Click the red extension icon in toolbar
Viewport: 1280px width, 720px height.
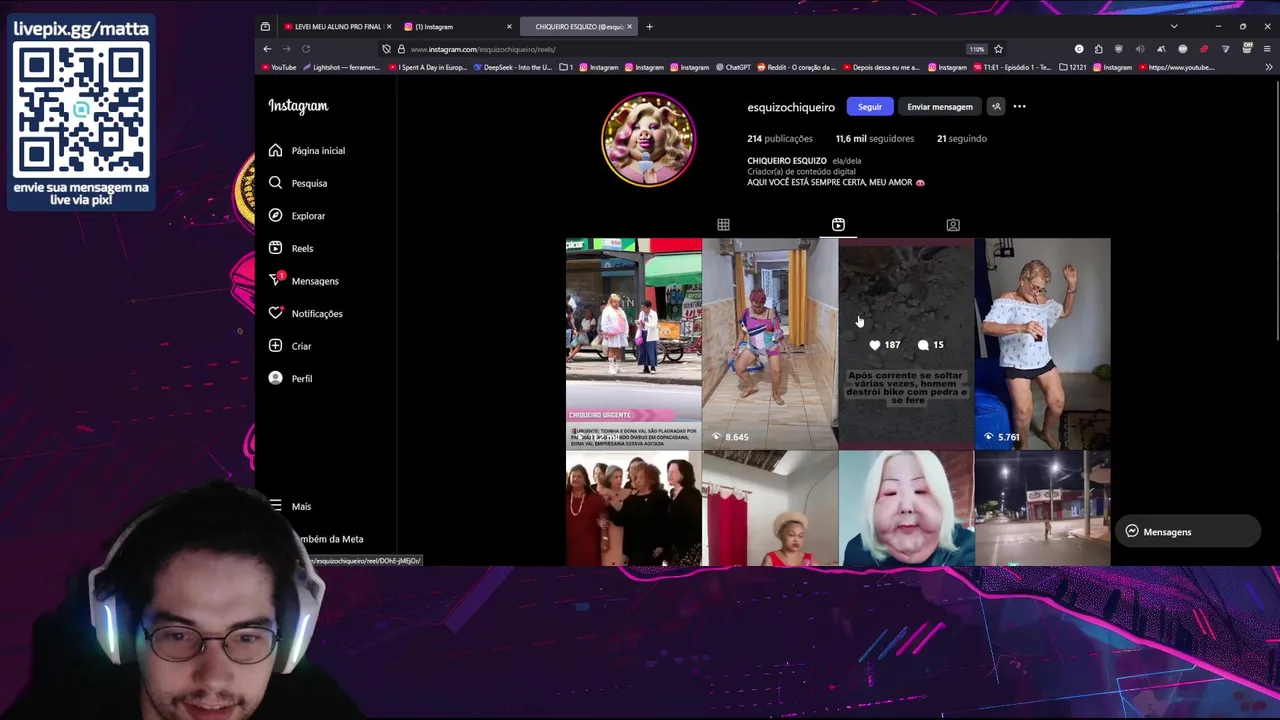[1204, 49]
